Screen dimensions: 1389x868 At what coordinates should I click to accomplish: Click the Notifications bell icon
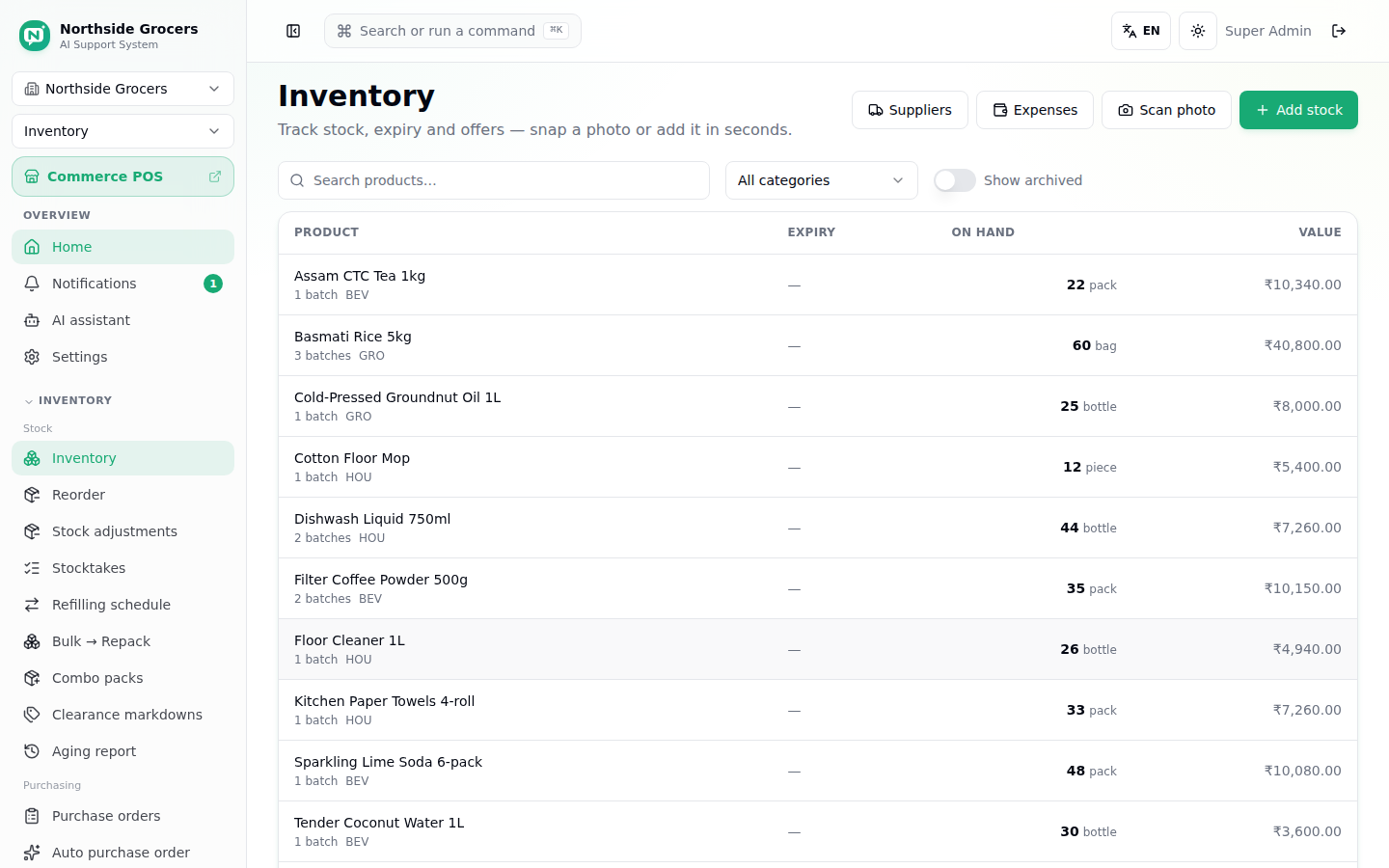coord(32,284)
